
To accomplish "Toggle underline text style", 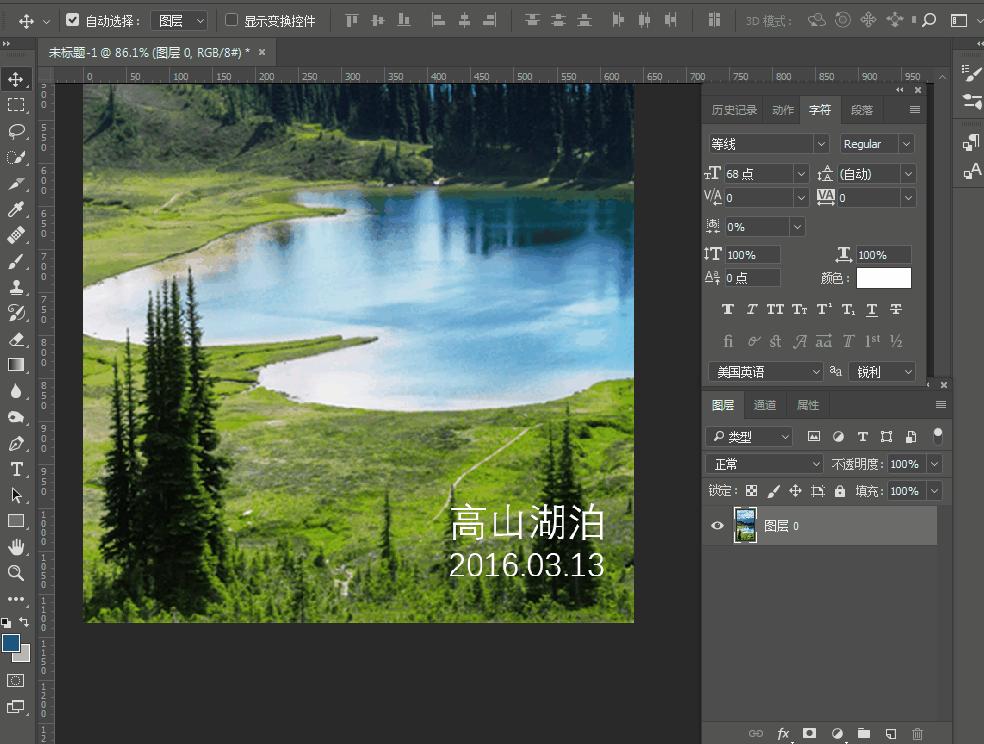I will tap(872, 309).
